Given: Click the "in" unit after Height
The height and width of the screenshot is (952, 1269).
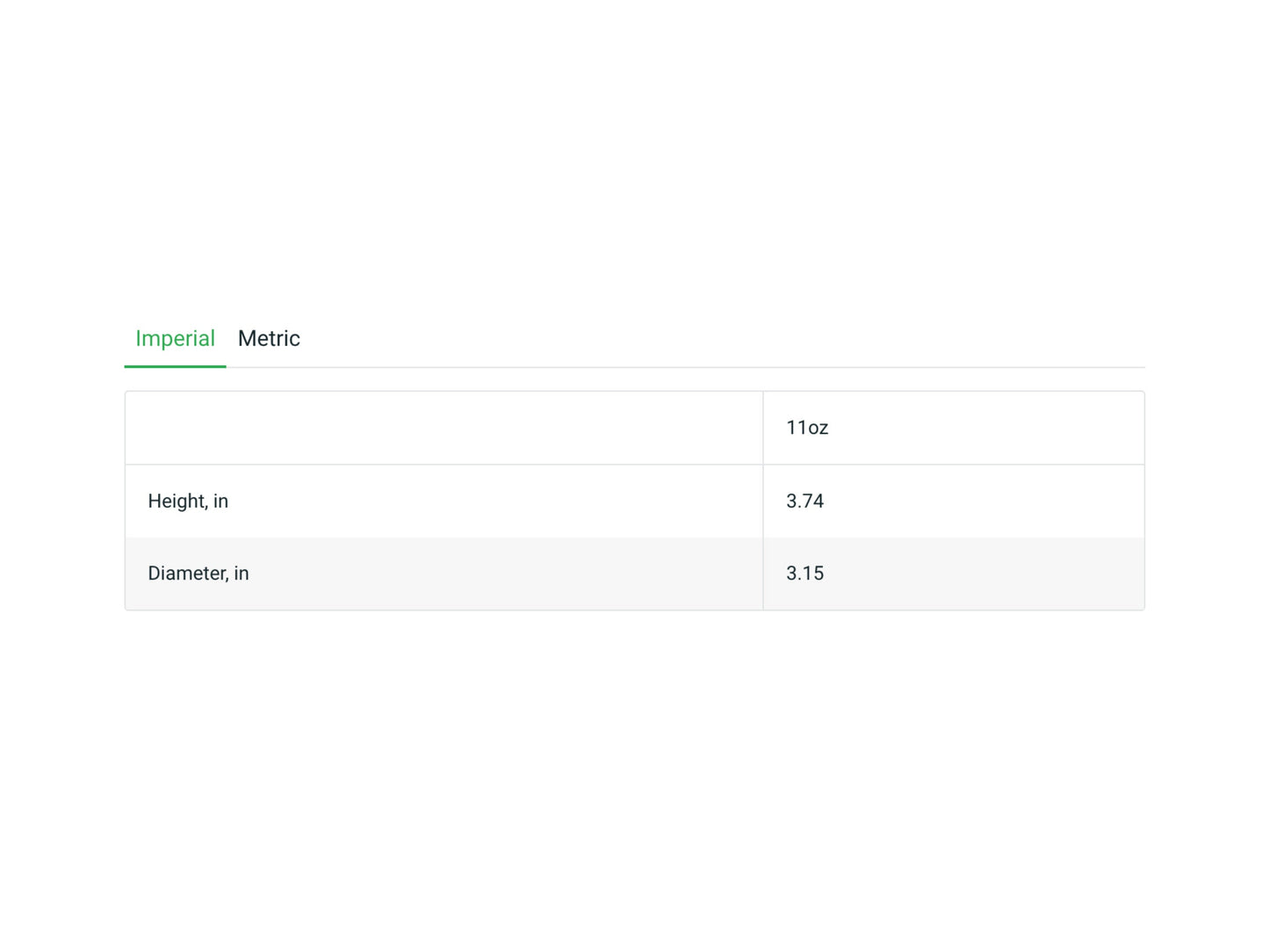Looking at the screenshot, I should pos(220,501).
